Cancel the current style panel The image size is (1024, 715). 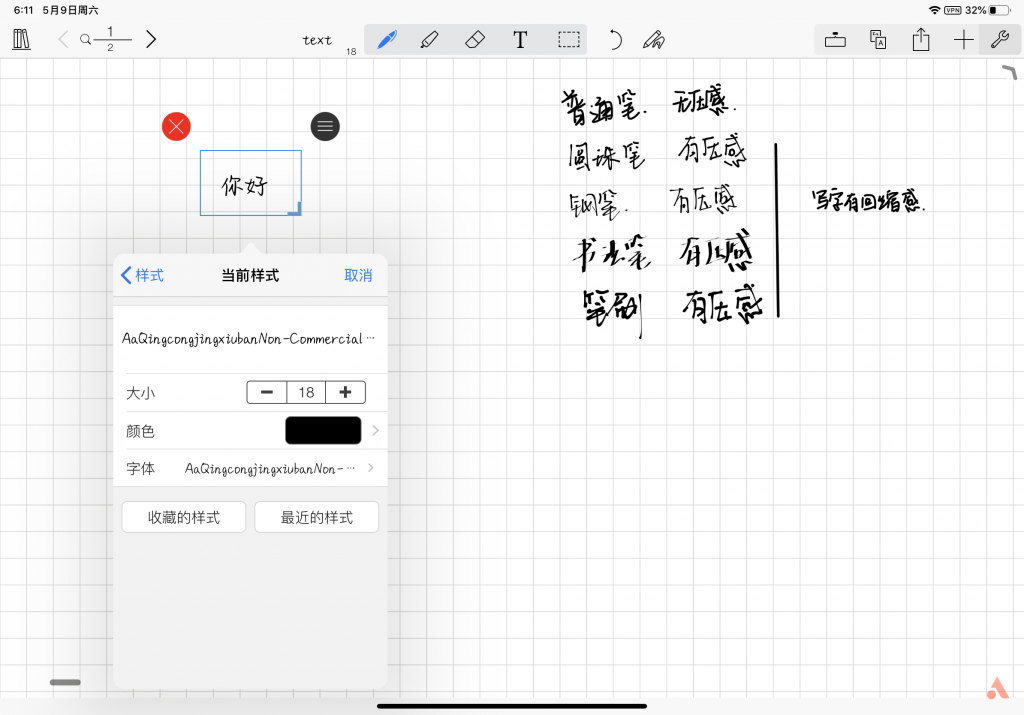(x=358, y=275)
